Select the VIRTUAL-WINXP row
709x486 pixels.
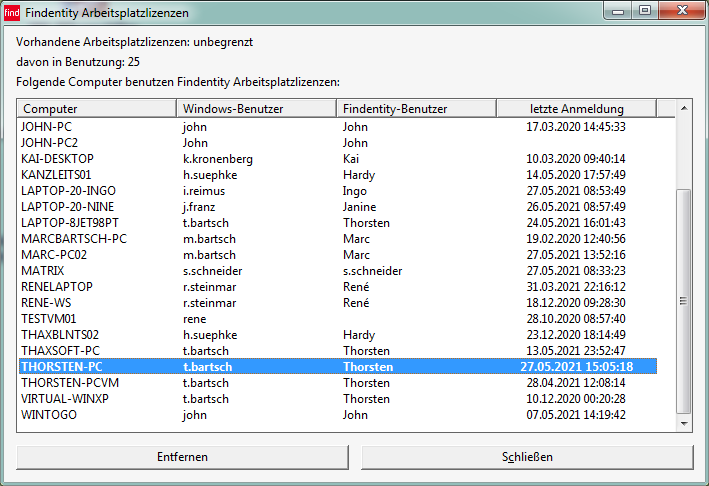(338, 399)
